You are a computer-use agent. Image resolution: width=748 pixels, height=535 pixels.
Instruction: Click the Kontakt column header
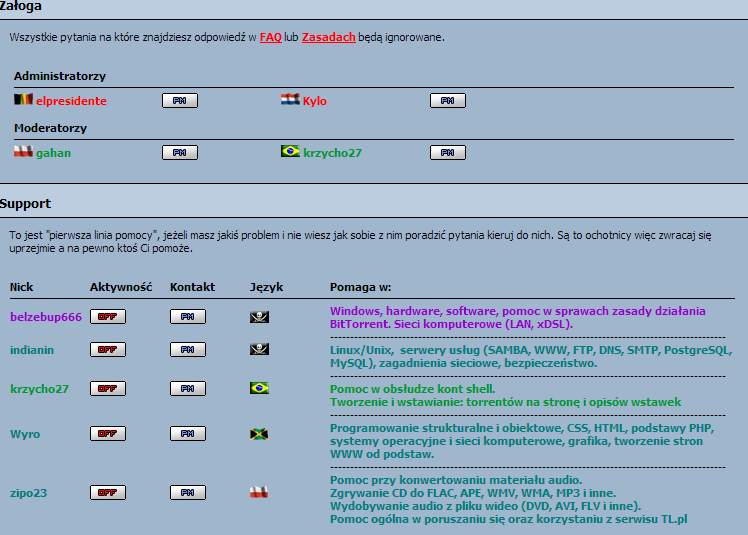coord(193,287)
